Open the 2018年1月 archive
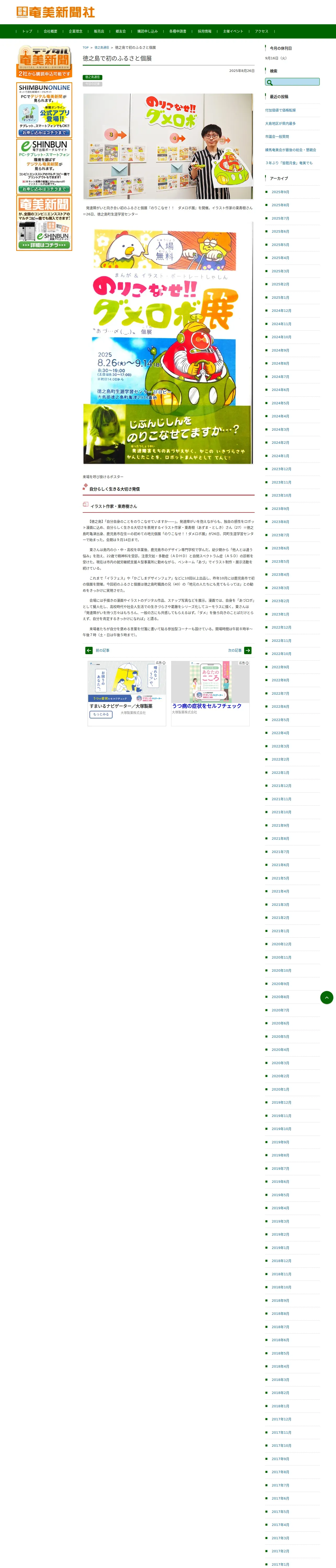336x1568 pixels. tap(281, 1406)
